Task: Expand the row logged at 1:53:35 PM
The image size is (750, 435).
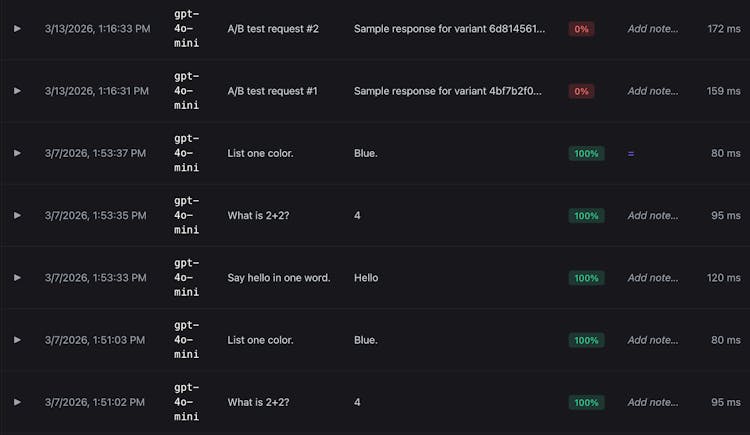Action: [17, 215]
